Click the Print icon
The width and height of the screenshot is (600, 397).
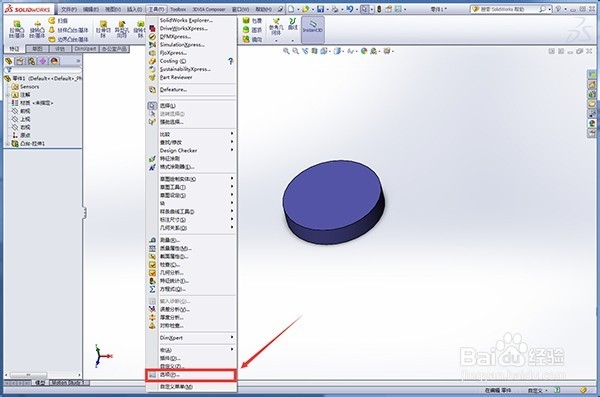tap(335, 9)
